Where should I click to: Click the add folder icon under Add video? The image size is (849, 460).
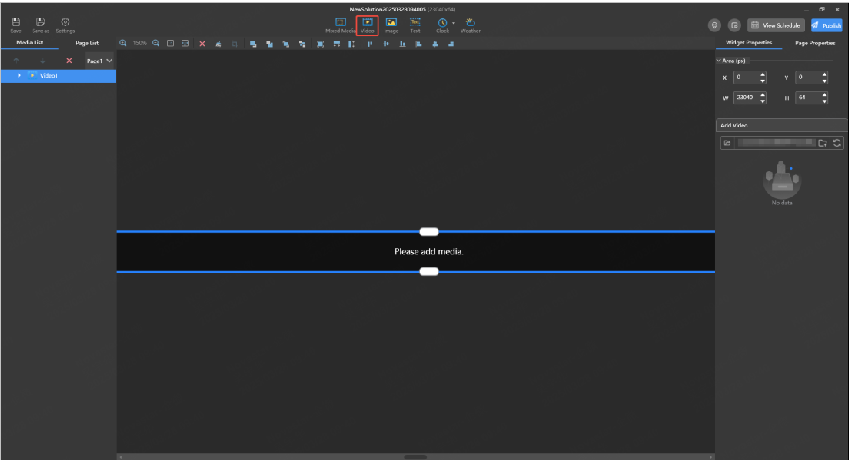[822, 143]
